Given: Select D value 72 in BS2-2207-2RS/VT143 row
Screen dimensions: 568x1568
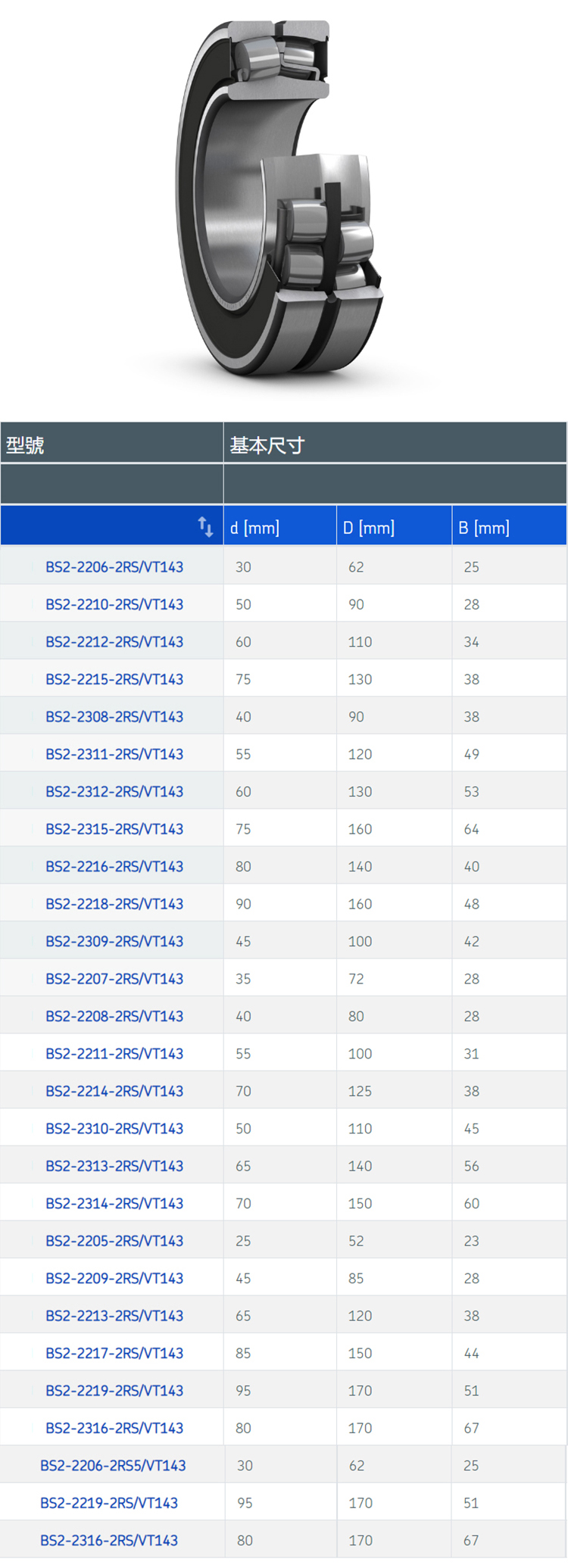Looking at the screenshot, I should [x=356, y=979].
